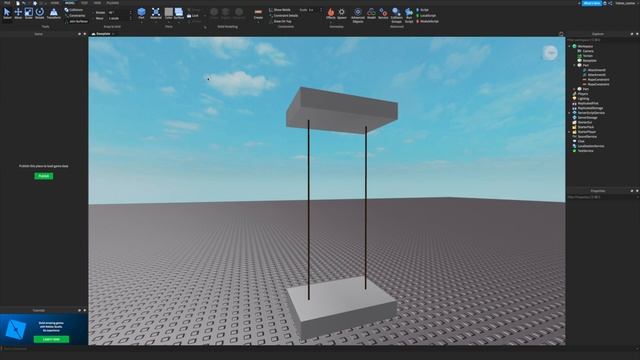Open Collision Groups editor
This screenshot has width=640, height=360.
pos(396,15)
